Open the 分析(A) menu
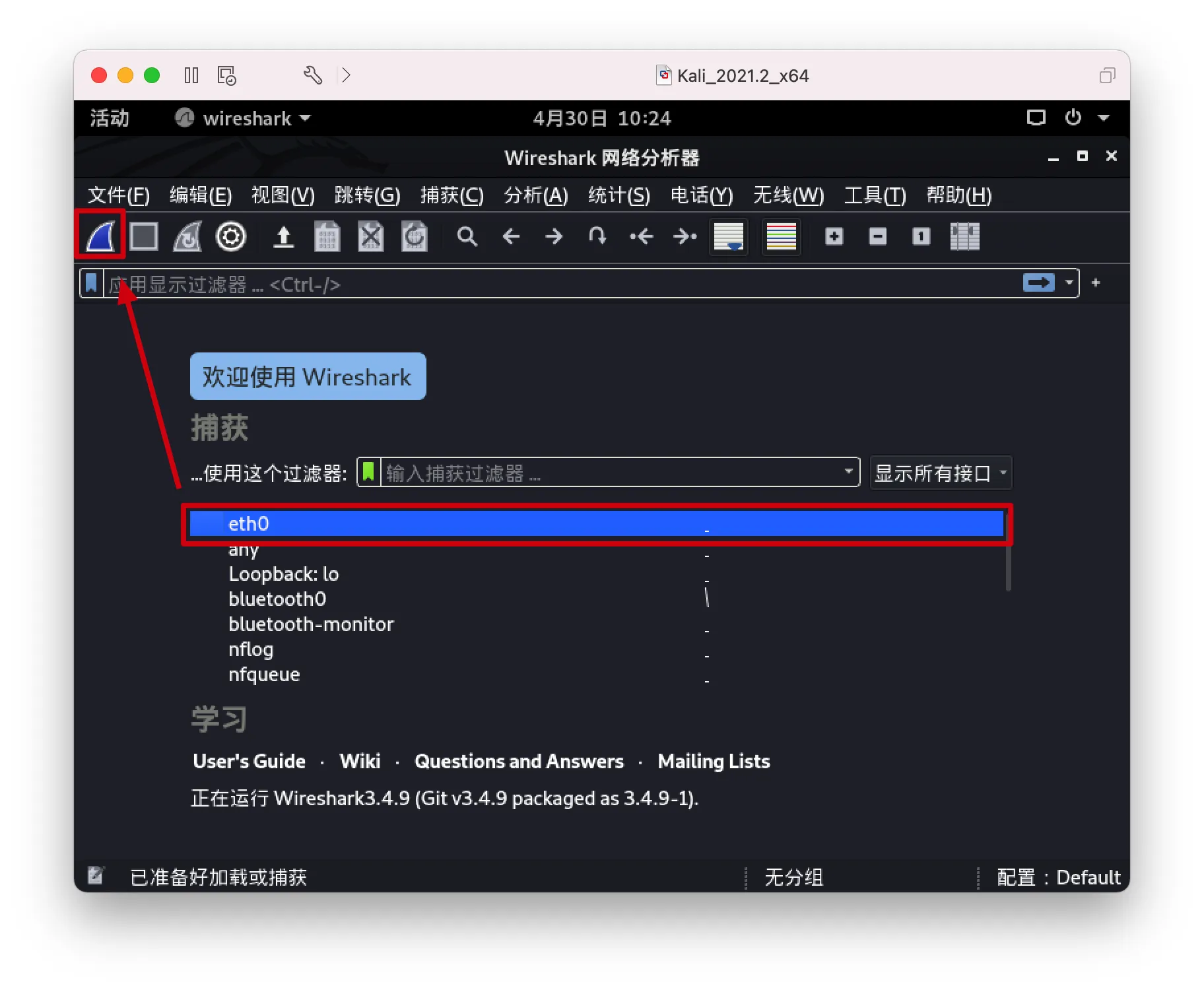1204x990 pixels. 536,195
